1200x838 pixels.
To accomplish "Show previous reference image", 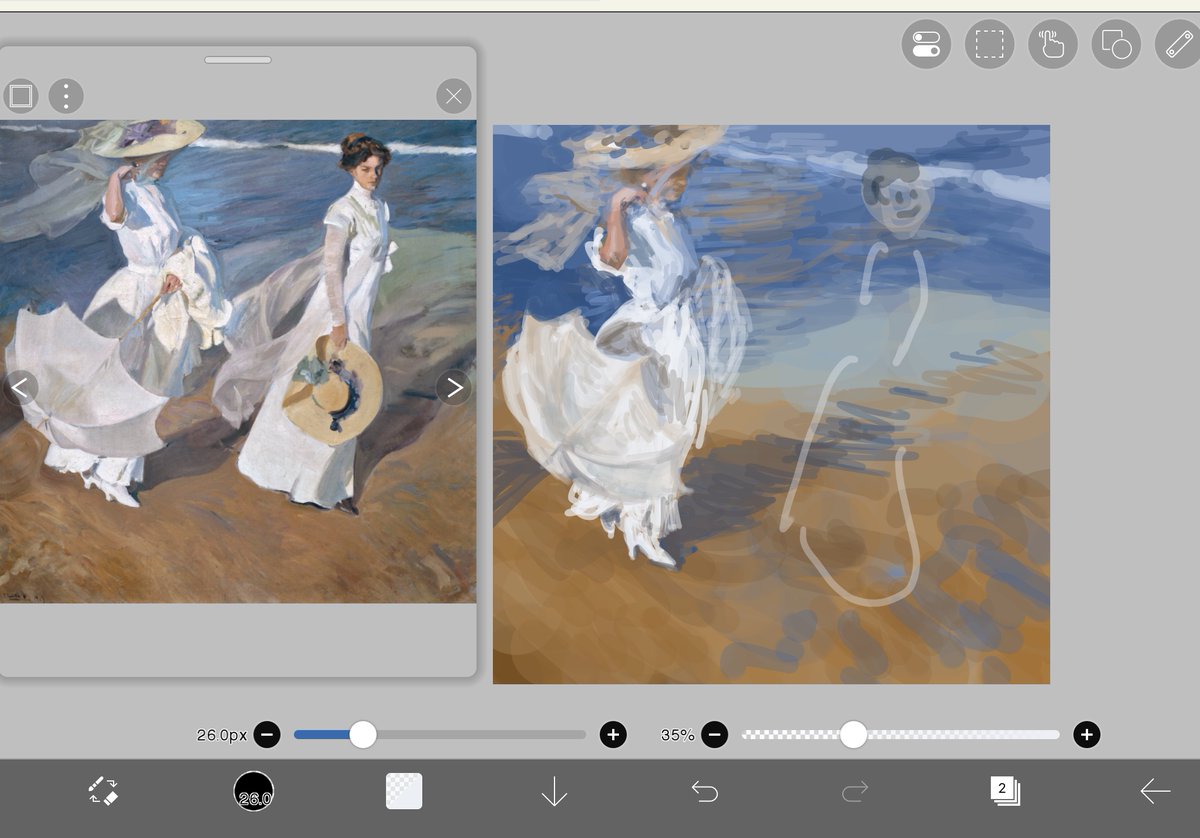I will click(20, 387).
